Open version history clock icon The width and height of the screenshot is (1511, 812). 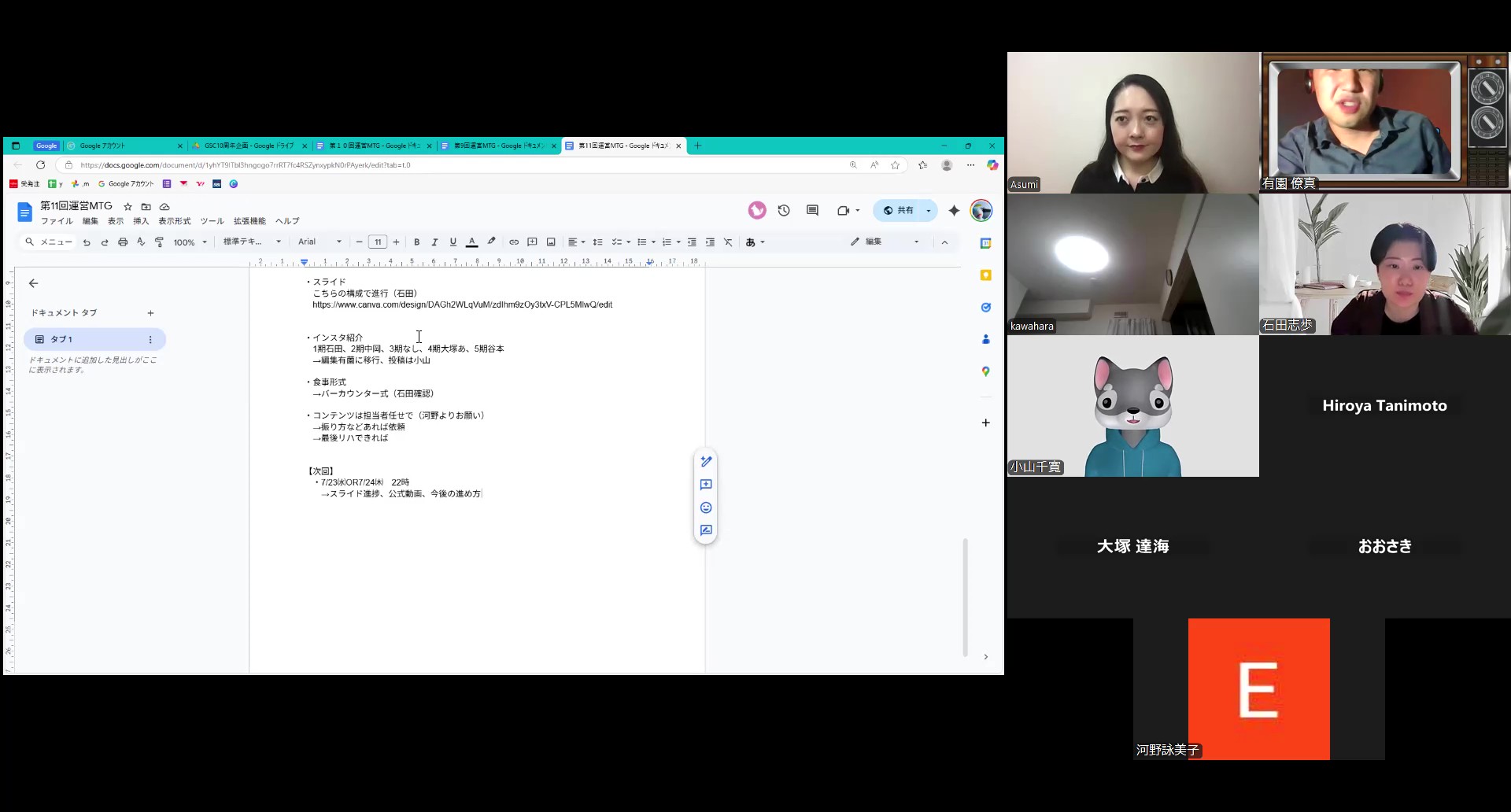point(784,211)
